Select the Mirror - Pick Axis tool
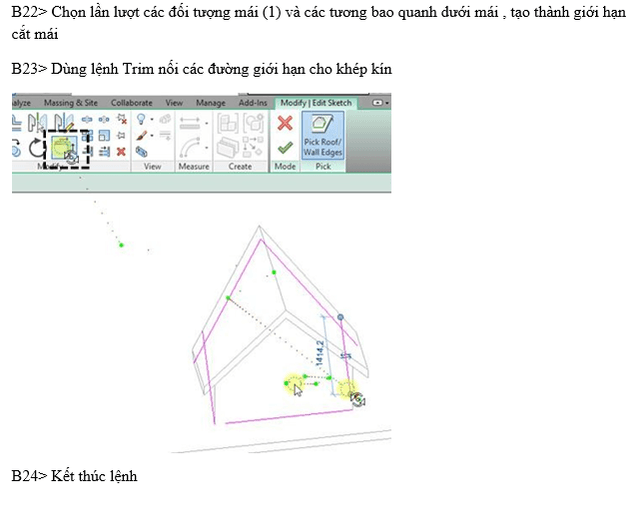This screenshot has width=640, height=511. coord(37,122)
